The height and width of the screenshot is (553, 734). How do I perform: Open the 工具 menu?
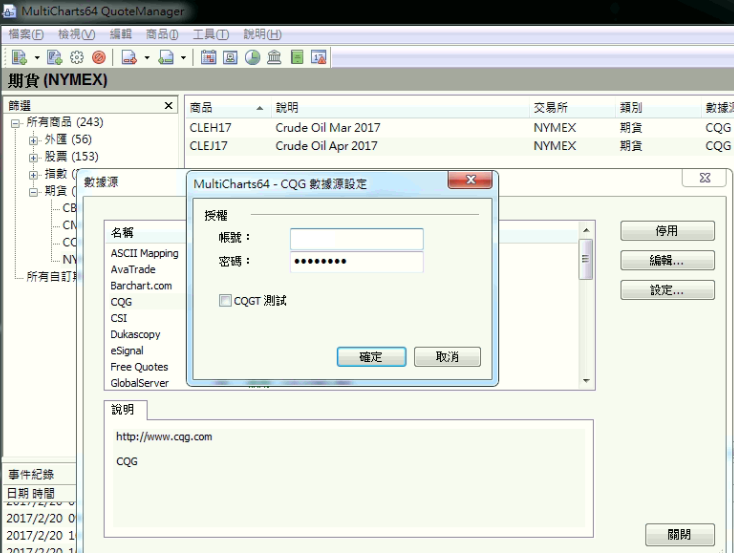pyautogui.click(x=211, y=34)
